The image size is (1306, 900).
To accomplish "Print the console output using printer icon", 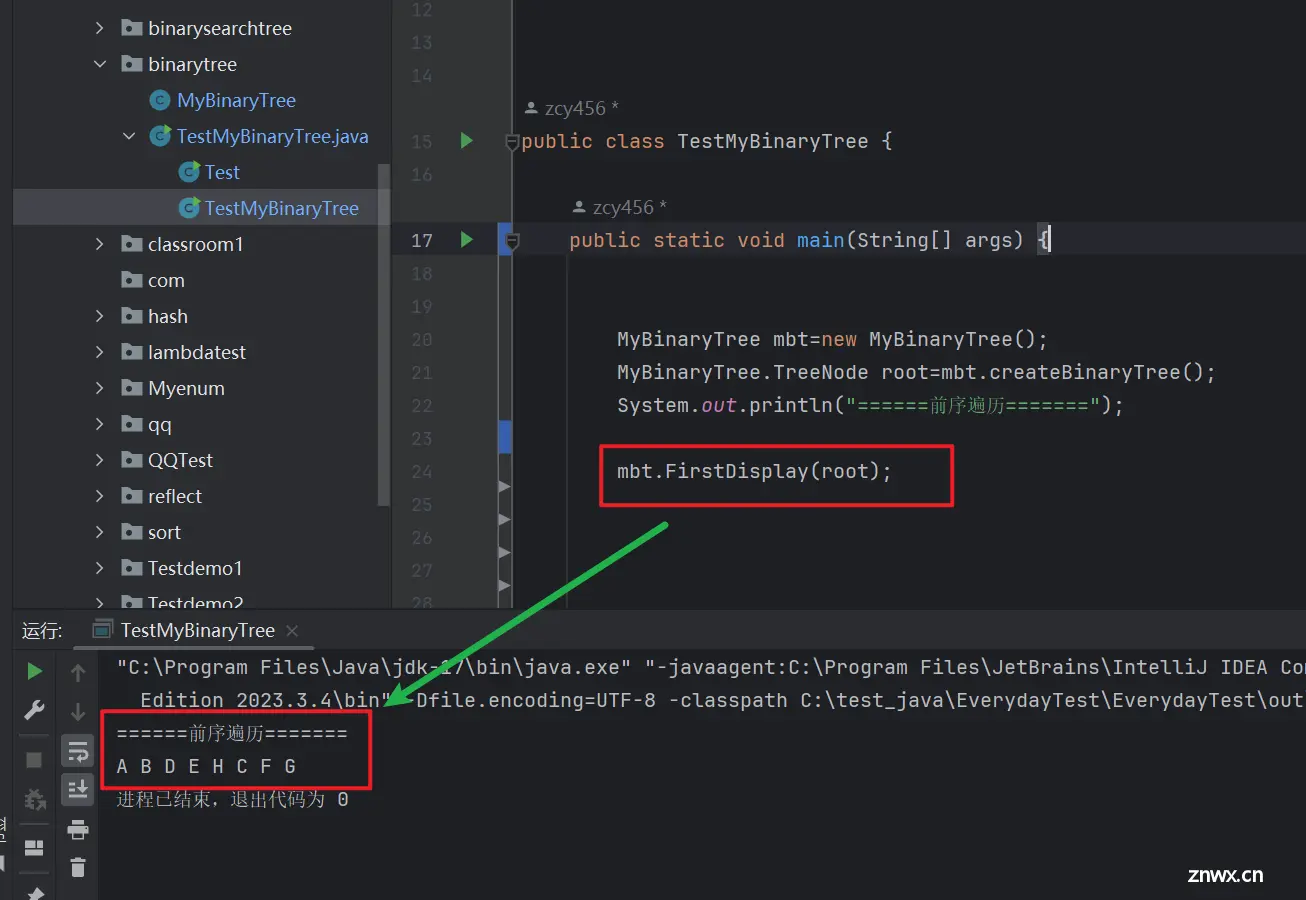I will [78, 829].
